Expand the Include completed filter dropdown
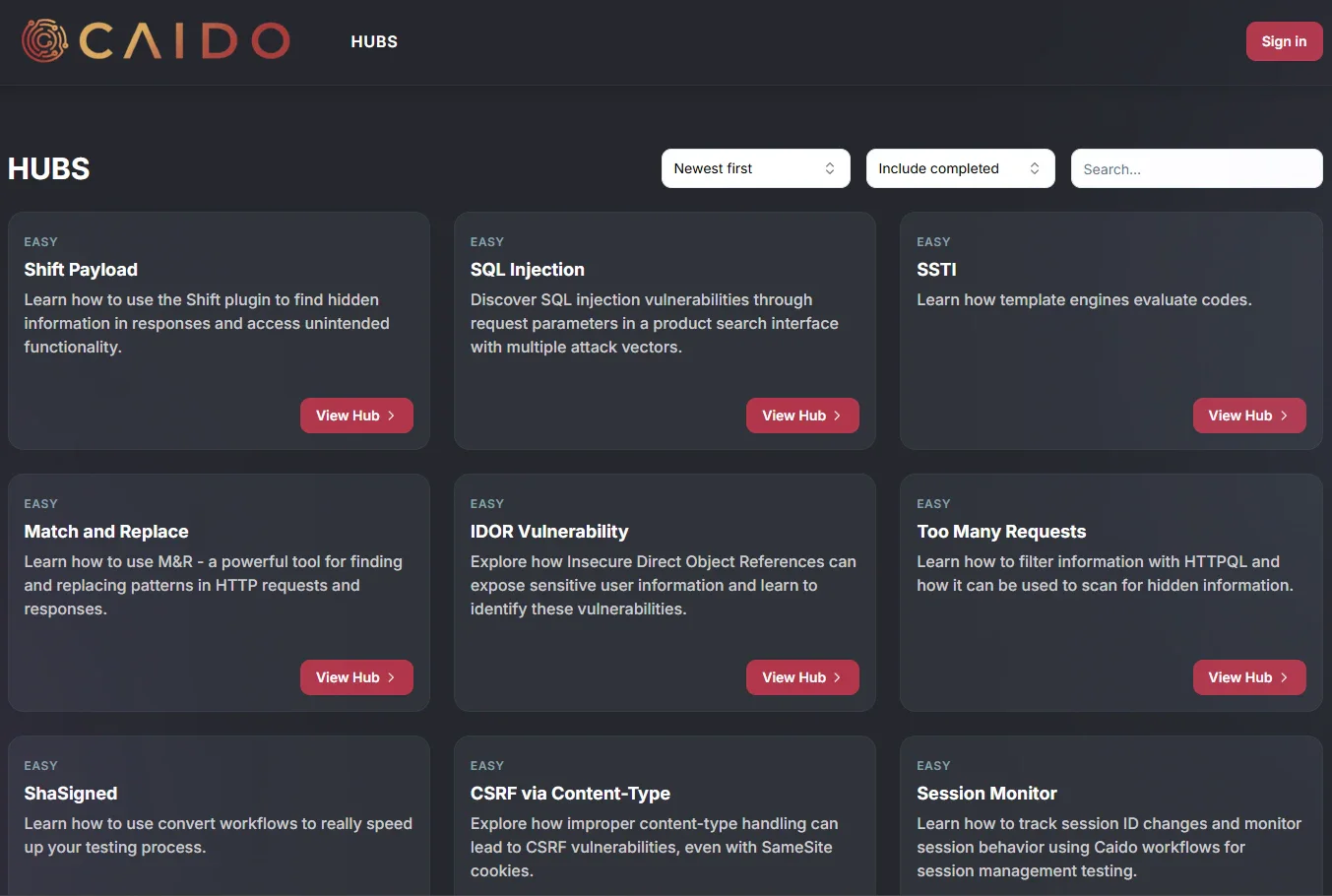Screen dimensions: 1332x896 tap(959, 168)
